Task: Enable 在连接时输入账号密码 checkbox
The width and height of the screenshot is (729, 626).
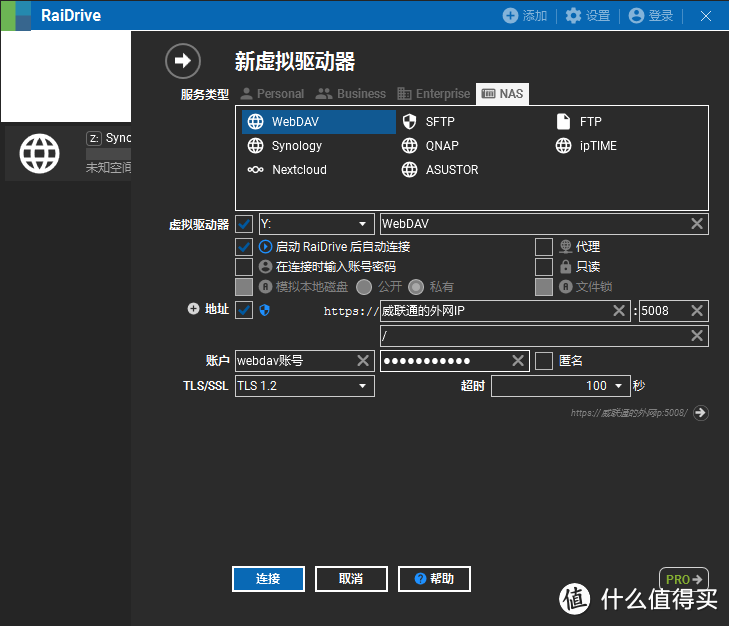Action: (x=244, y=267)
